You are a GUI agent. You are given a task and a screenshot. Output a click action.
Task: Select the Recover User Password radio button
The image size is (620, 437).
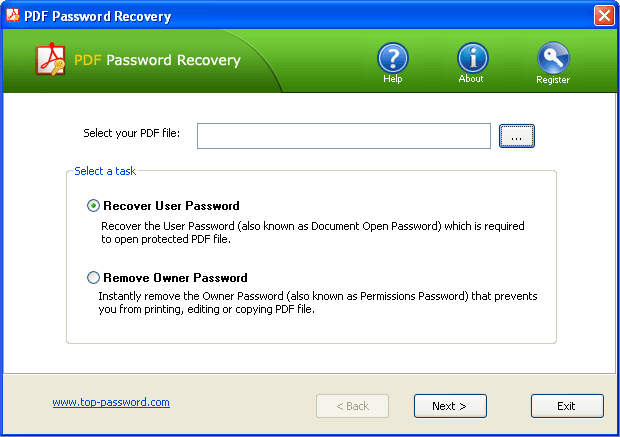point(94,206)
